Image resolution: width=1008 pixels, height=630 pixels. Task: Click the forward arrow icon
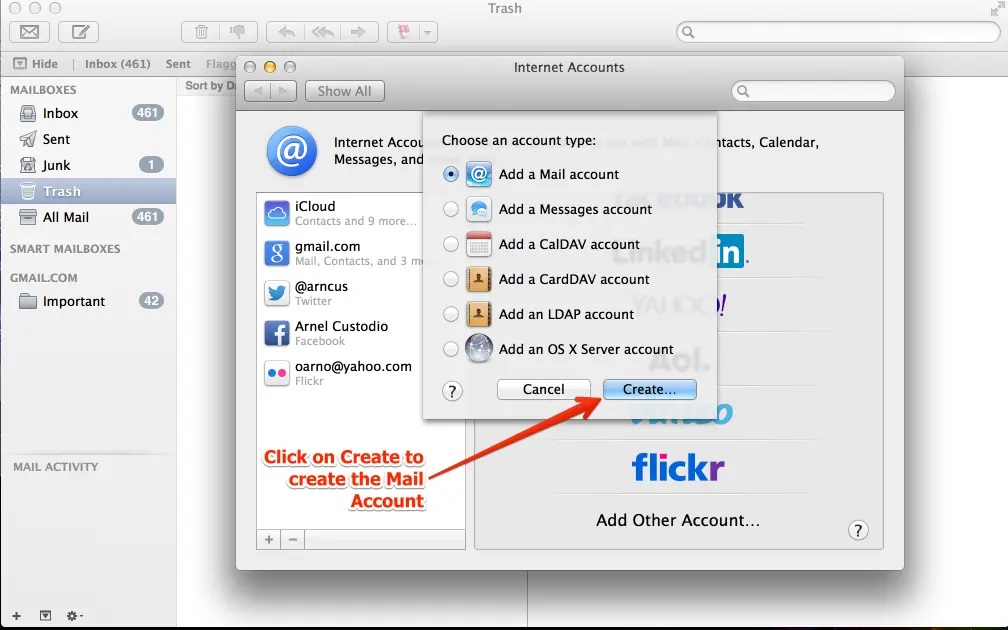click(x=357, y=32)
